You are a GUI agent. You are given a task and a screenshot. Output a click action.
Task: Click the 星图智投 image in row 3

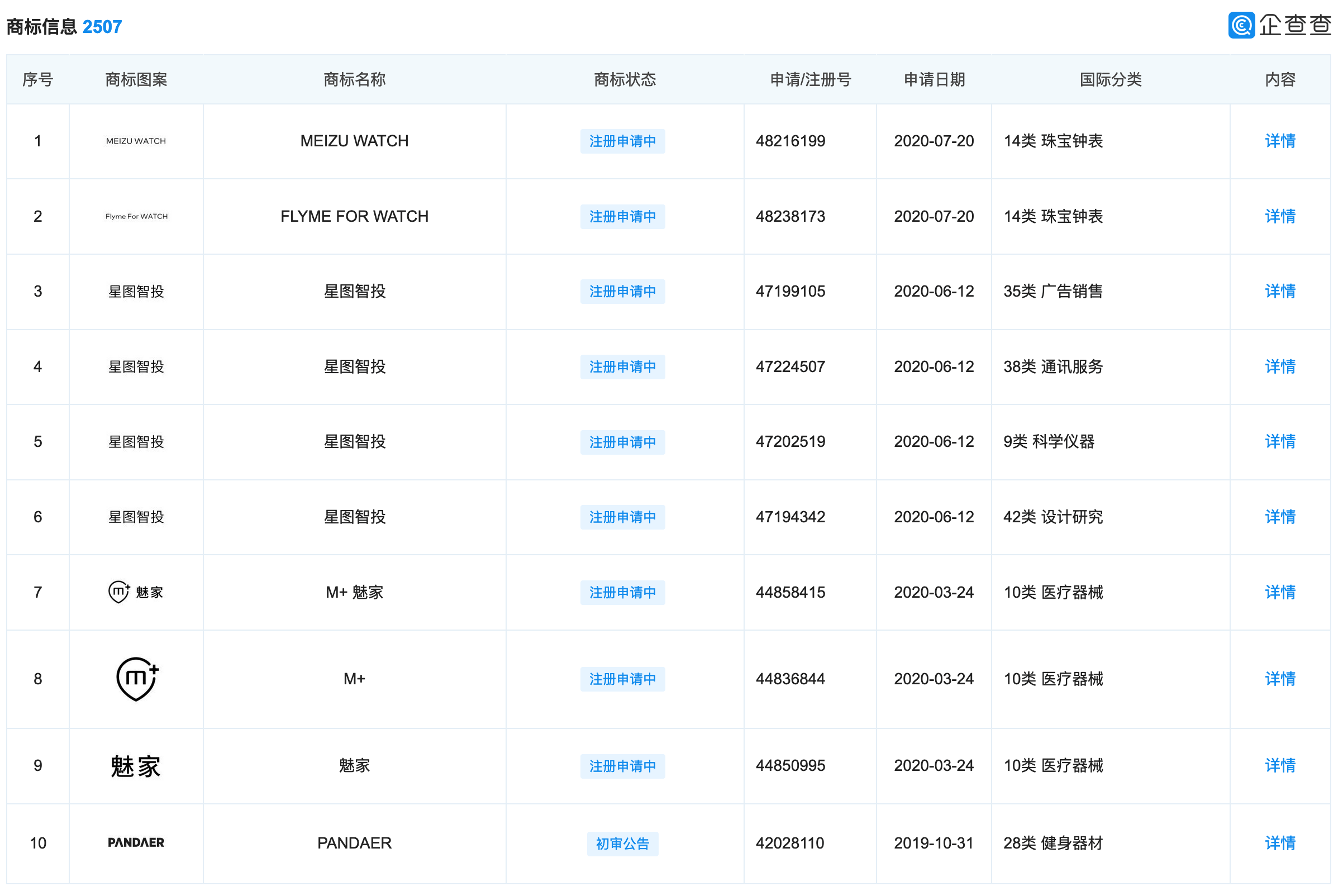click(136, 292)
